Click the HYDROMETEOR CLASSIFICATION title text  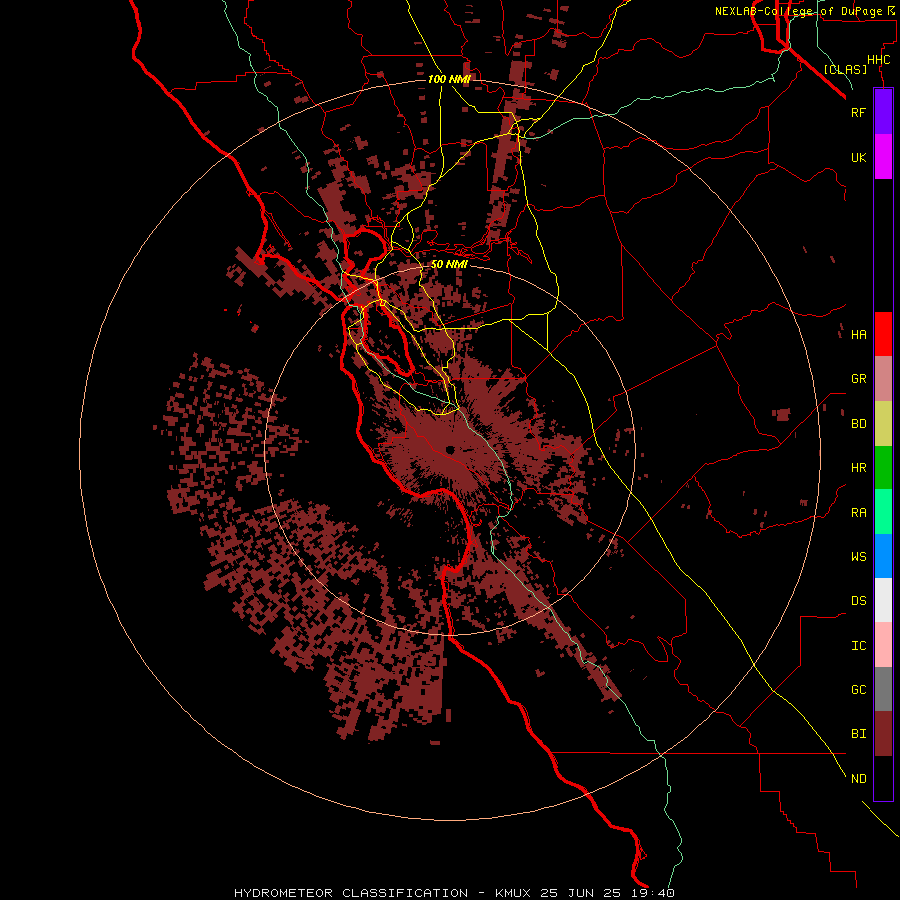pyautogui.click(x=351, y=893)
